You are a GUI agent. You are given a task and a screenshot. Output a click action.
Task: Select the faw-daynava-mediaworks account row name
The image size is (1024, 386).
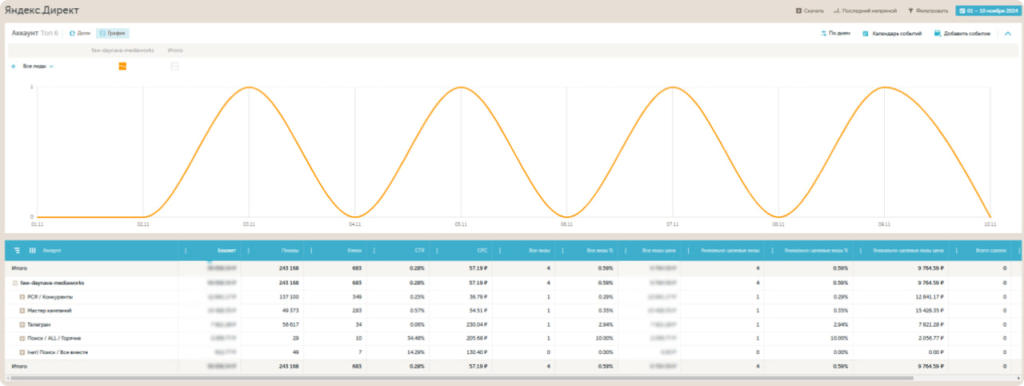pos(52,283)
